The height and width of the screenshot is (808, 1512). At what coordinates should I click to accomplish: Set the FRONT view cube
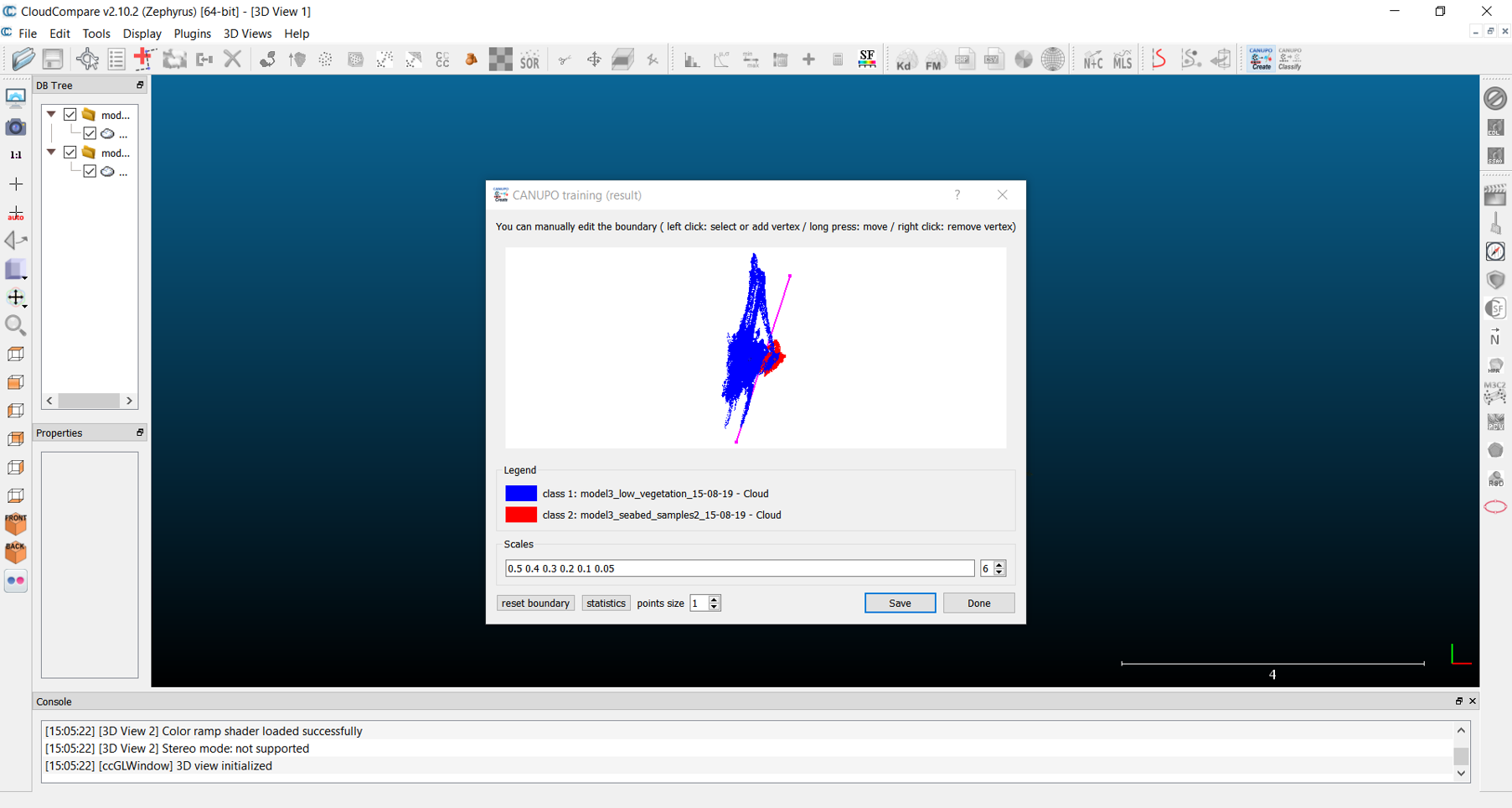16,524
